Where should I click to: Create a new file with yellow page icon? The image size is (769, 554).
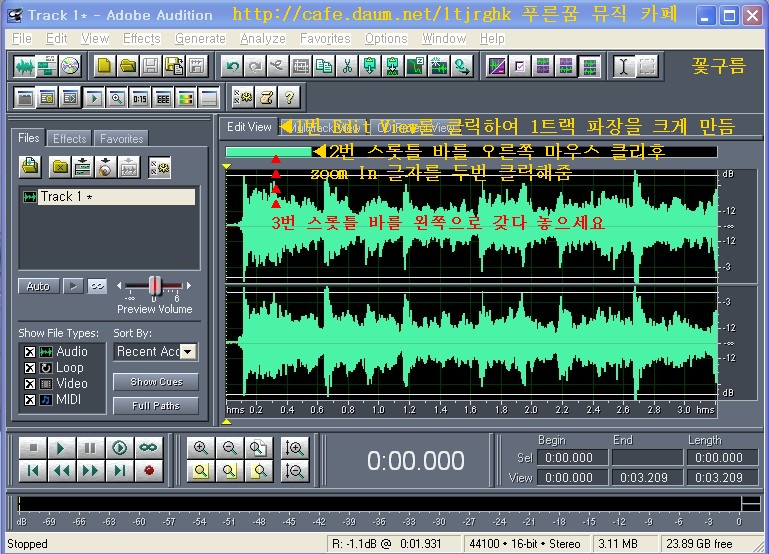[104, 66]
